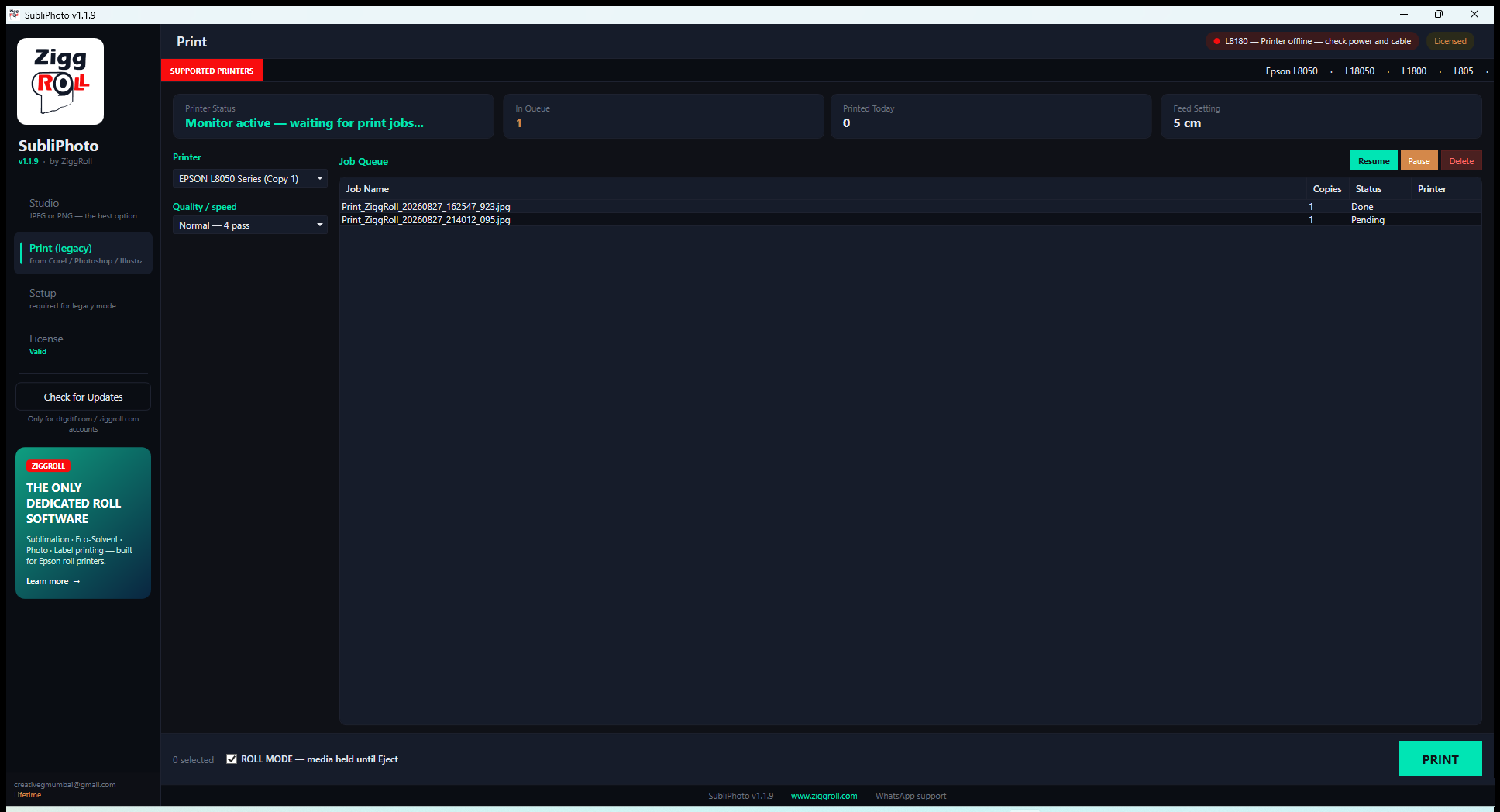
Task: Click the Done status of first job
Action: pyautogui.click(x=1362, y=207)
